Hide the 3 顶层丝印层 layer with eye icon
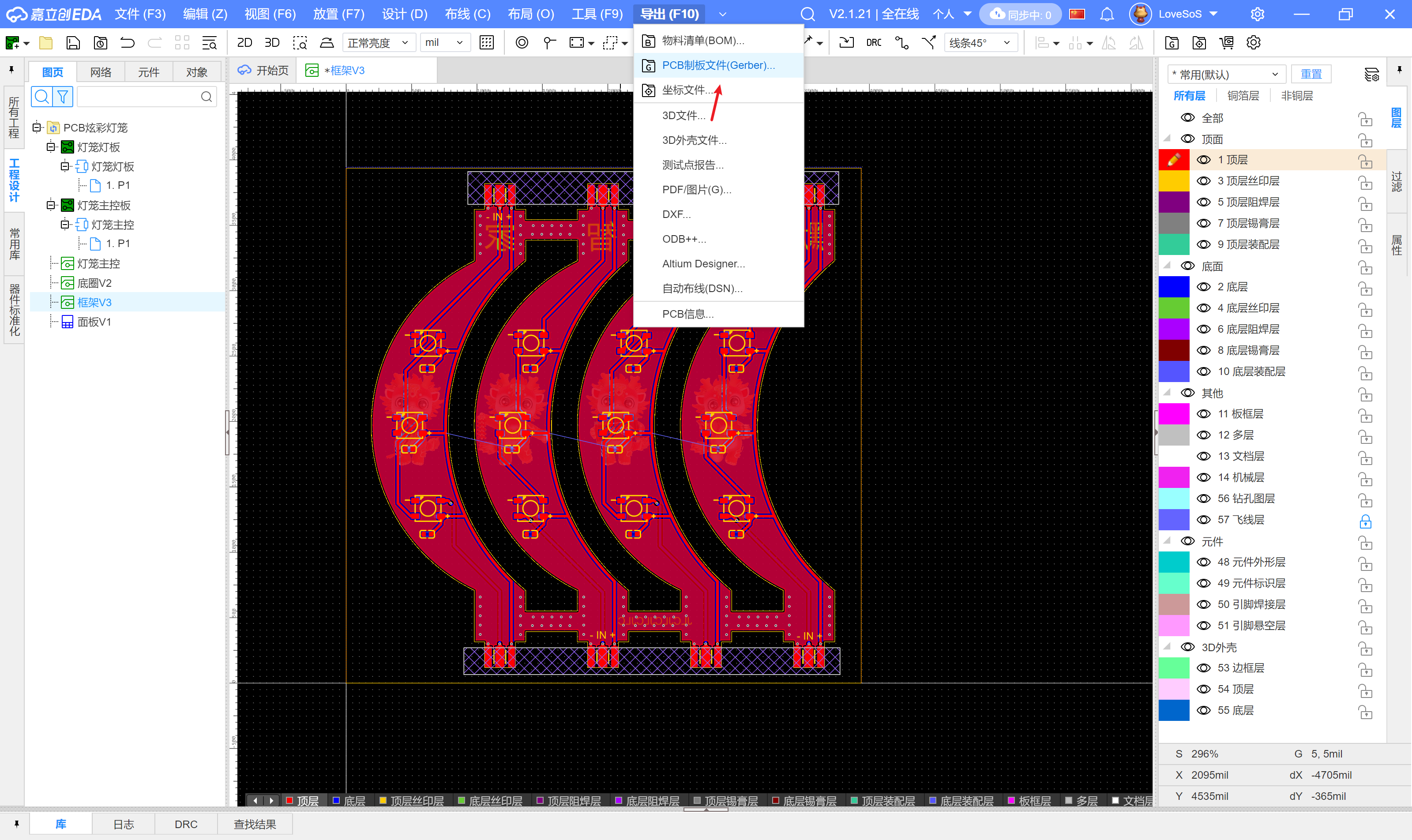The width and height of the screenshot is (1412, 840). point(1203,181)
